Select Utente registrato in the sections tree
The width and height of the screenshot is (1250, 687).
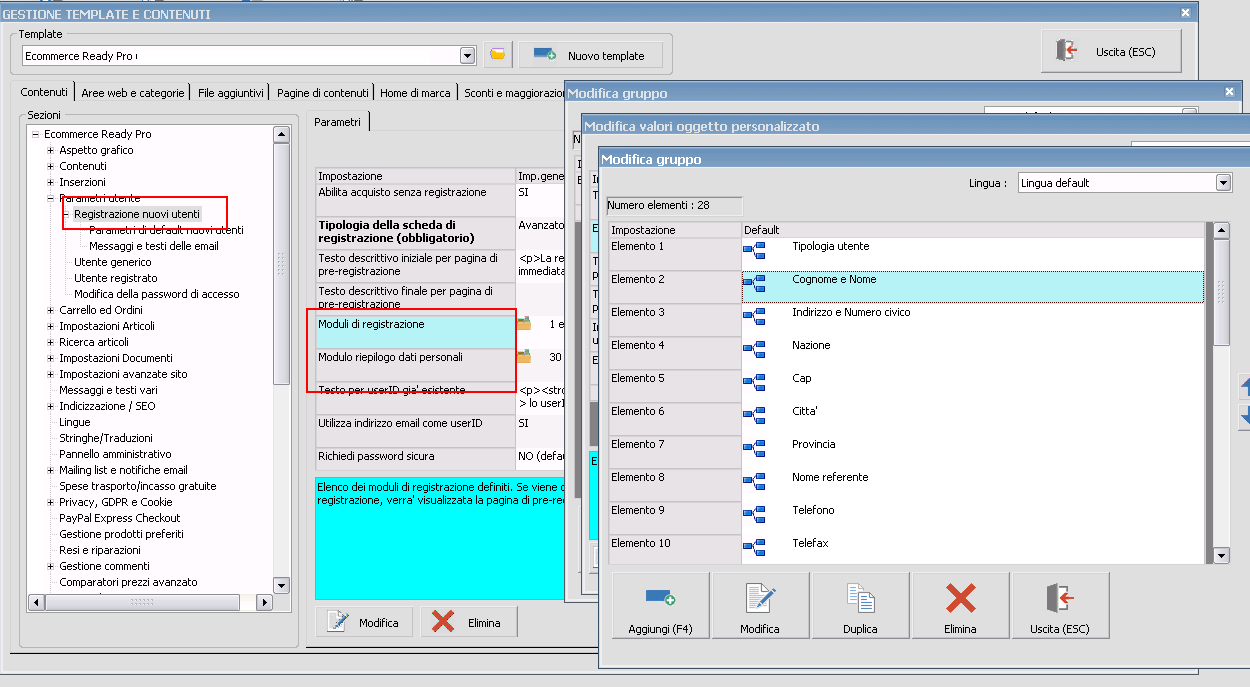click(115, 278)
